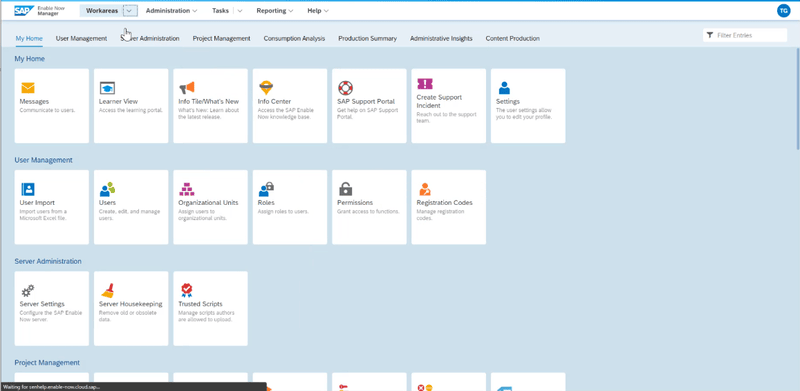Click the filter funnel icon
This screenshot has width=800, height=391.
(x=710, y=35)
